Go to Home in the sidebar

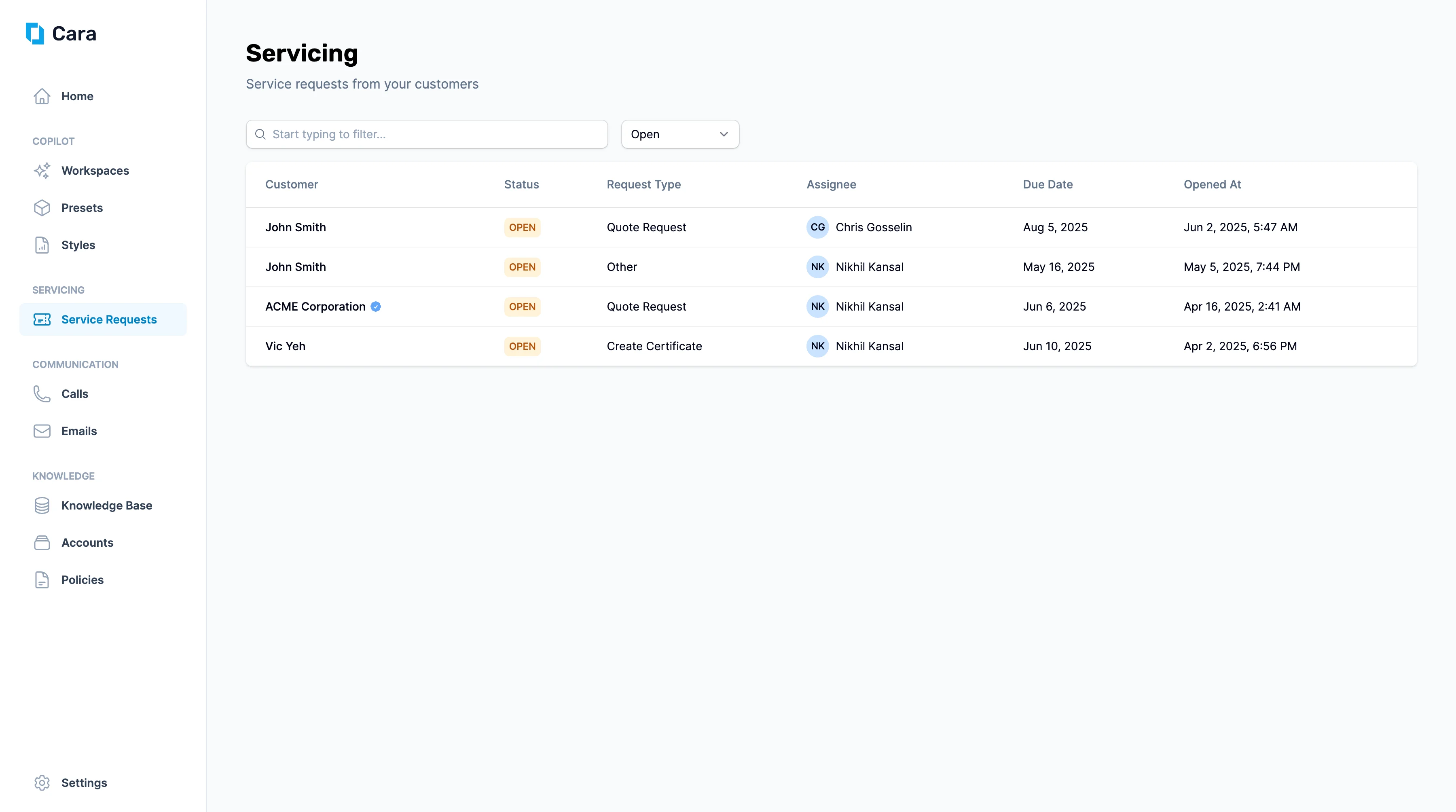[103, 96]
